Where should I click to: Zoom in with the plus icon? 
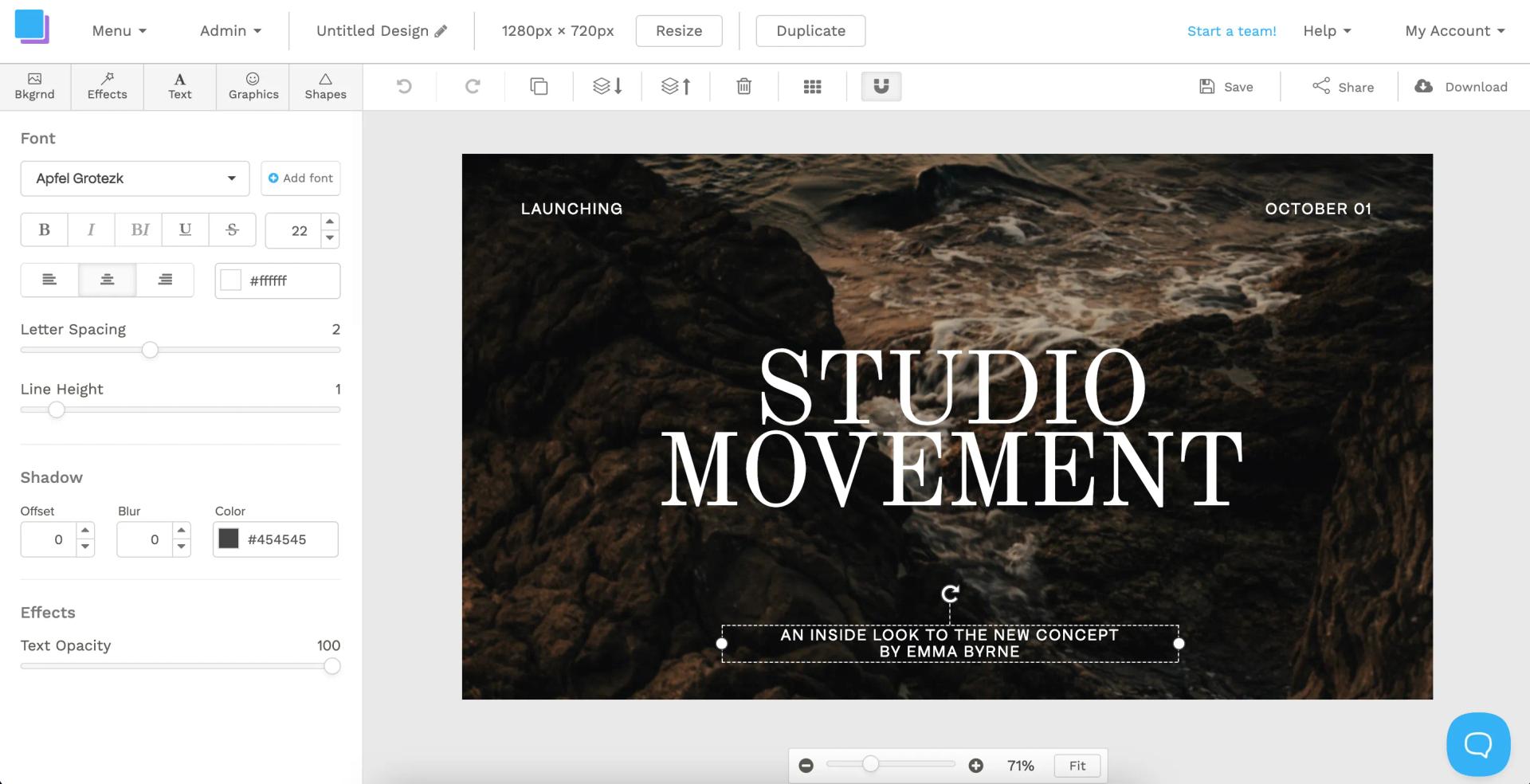(975, 766)
